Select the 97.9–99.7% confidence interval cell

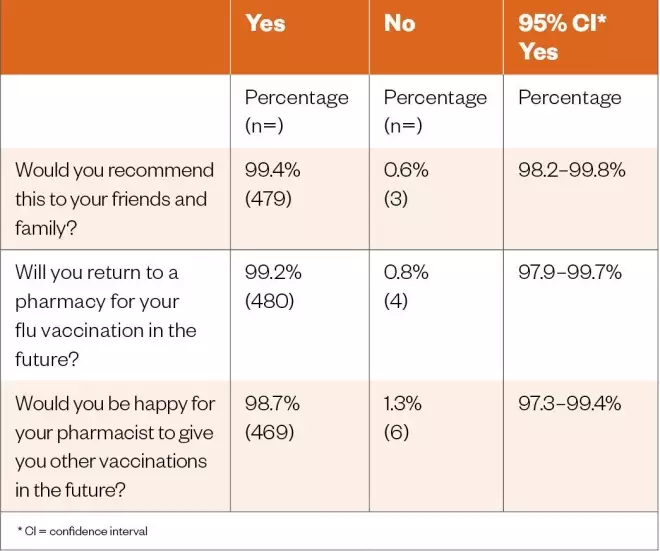571,273
